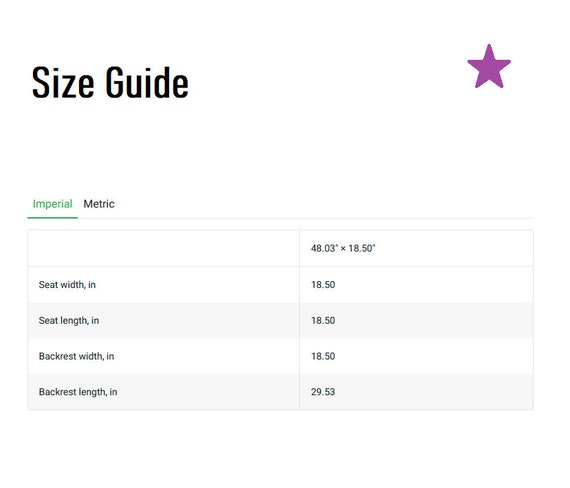The width and height of the screenshot is (570, 488).
Task: Click the seat length value 18.50
Action: coord(323,320)
